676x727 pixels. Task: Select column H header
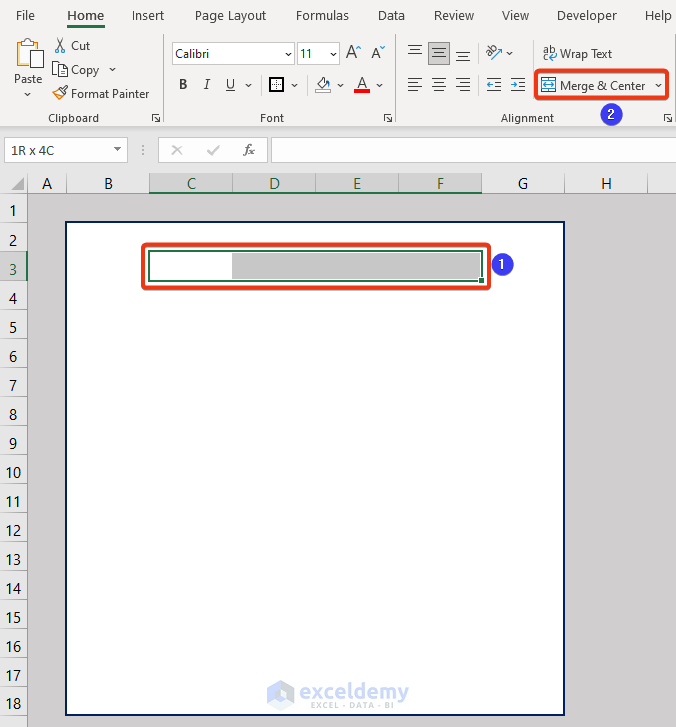[606, 184]
